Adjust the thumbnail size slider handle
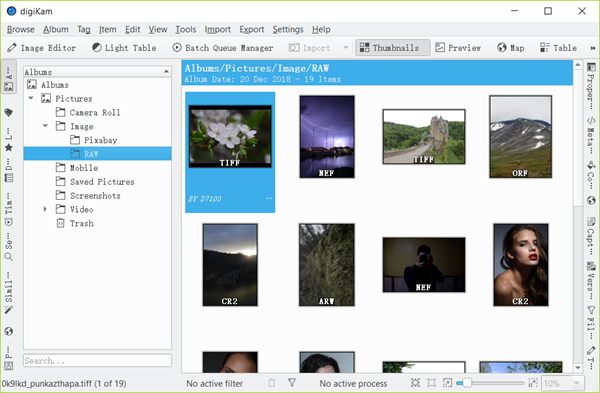The width and height of the screenshot is (600, 393). pyautogui.click(x=467, y=383)
